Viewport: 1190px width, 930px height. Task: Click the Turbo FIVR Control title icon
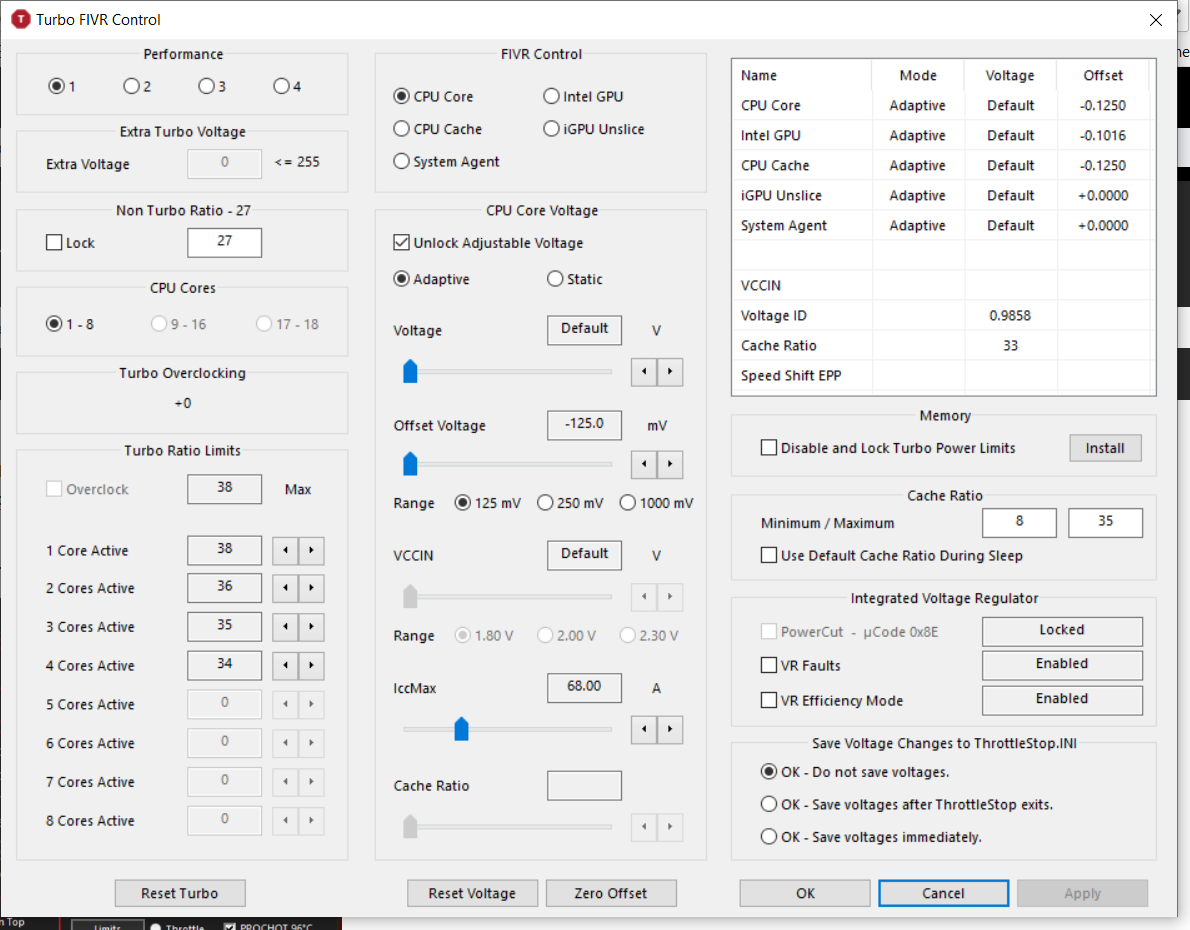point(20,19)
